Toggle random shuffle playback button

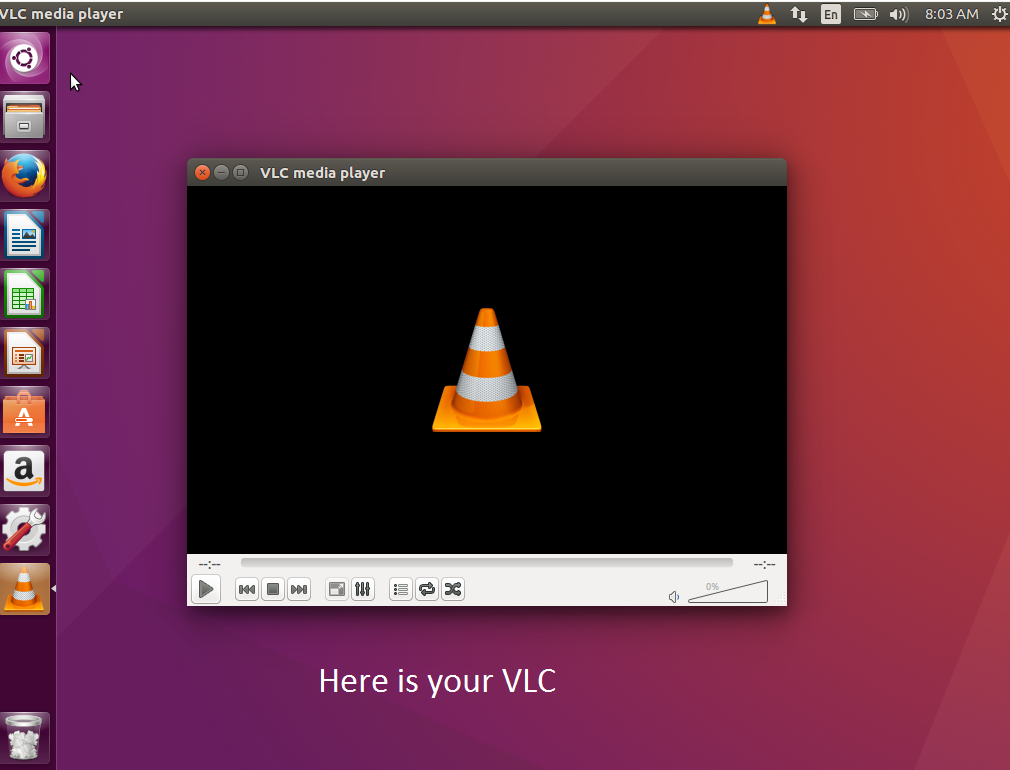tap(453, 589)
